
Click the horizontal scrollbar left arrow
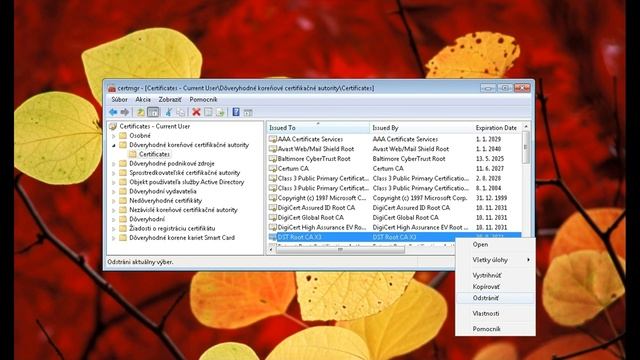click(x=271, y=250)
